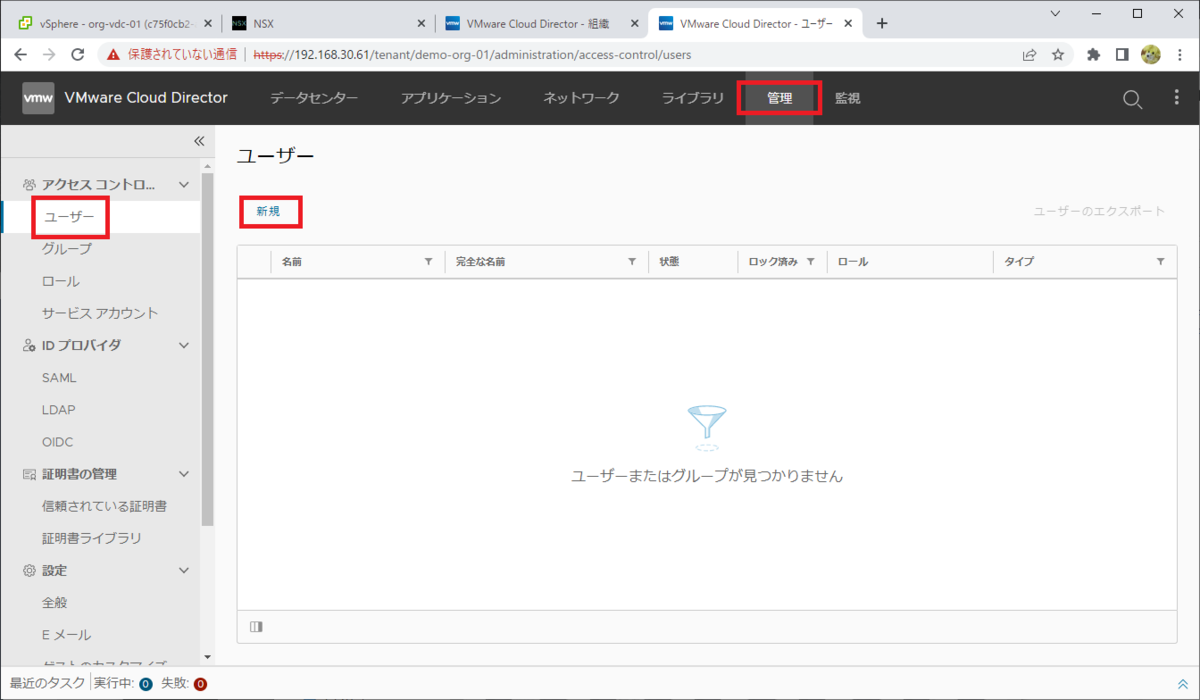Click the share page icon in address bar
The height and width of the screenshot is (700, 1200).
click(1030, 55)
